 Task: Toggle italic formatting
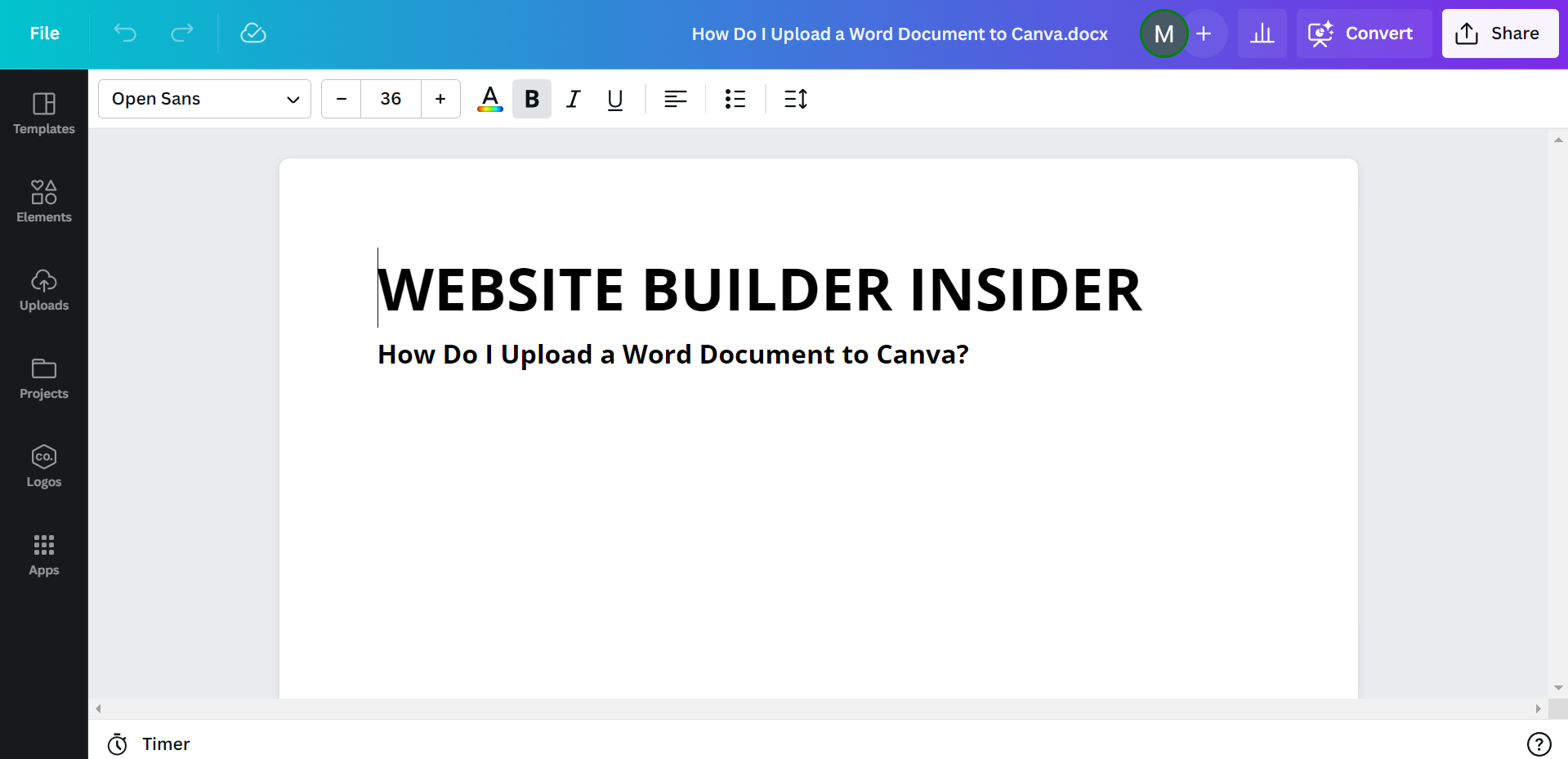[x=574, y=99]
